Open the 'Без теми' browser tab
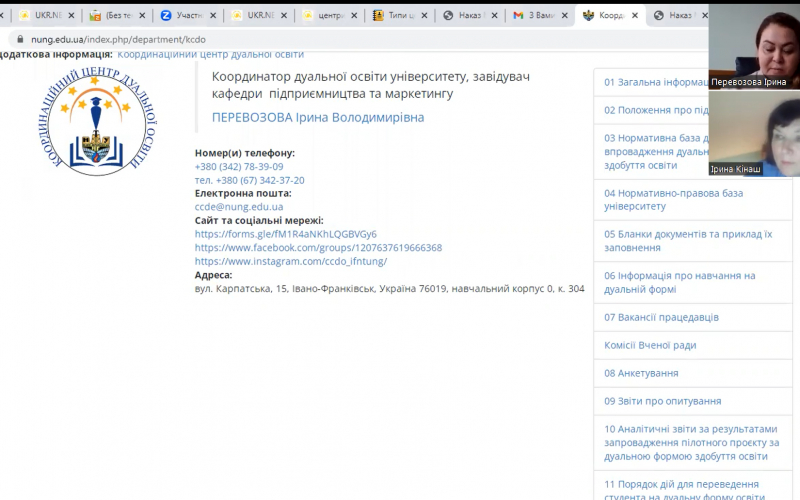Screen dimensions: 800x500 click(x=117, y=15)
